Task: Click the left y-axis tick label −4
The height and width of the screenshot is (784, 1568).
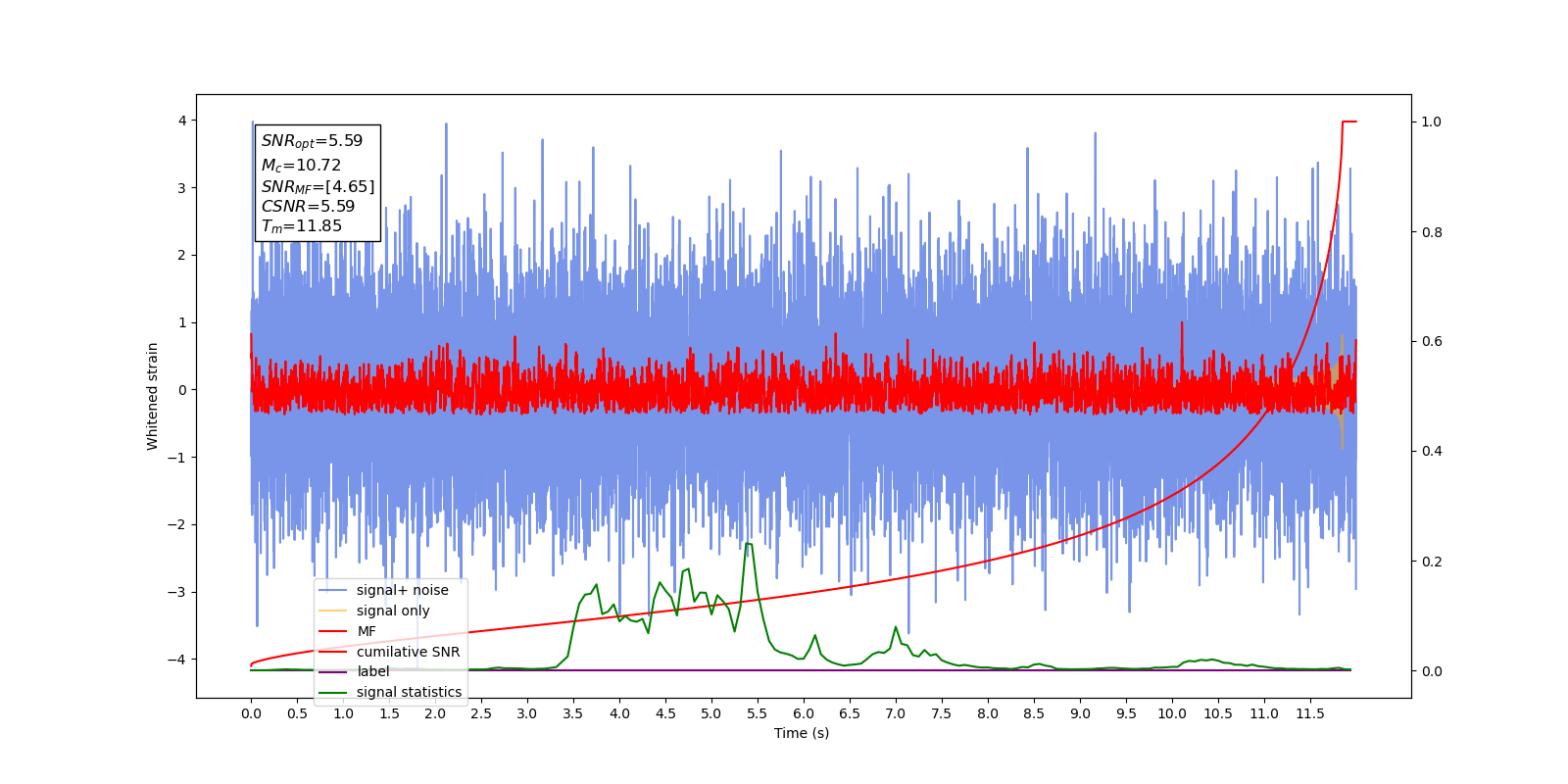Action: pos(175,660)
